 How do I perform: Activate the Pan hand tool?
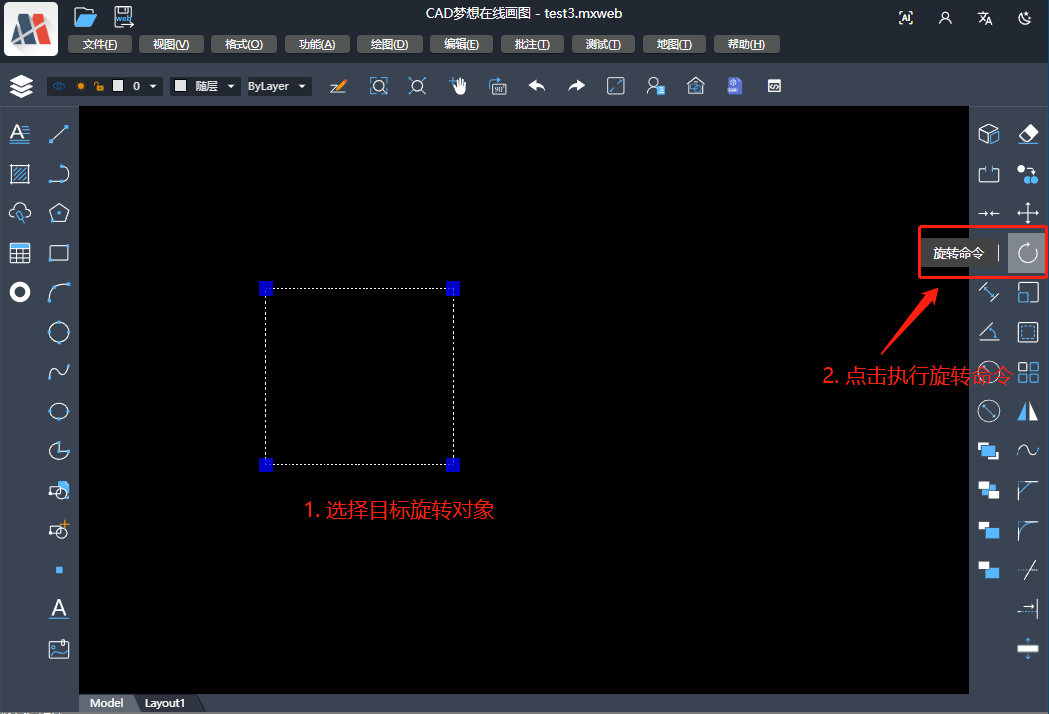click(x=458, y=86)
